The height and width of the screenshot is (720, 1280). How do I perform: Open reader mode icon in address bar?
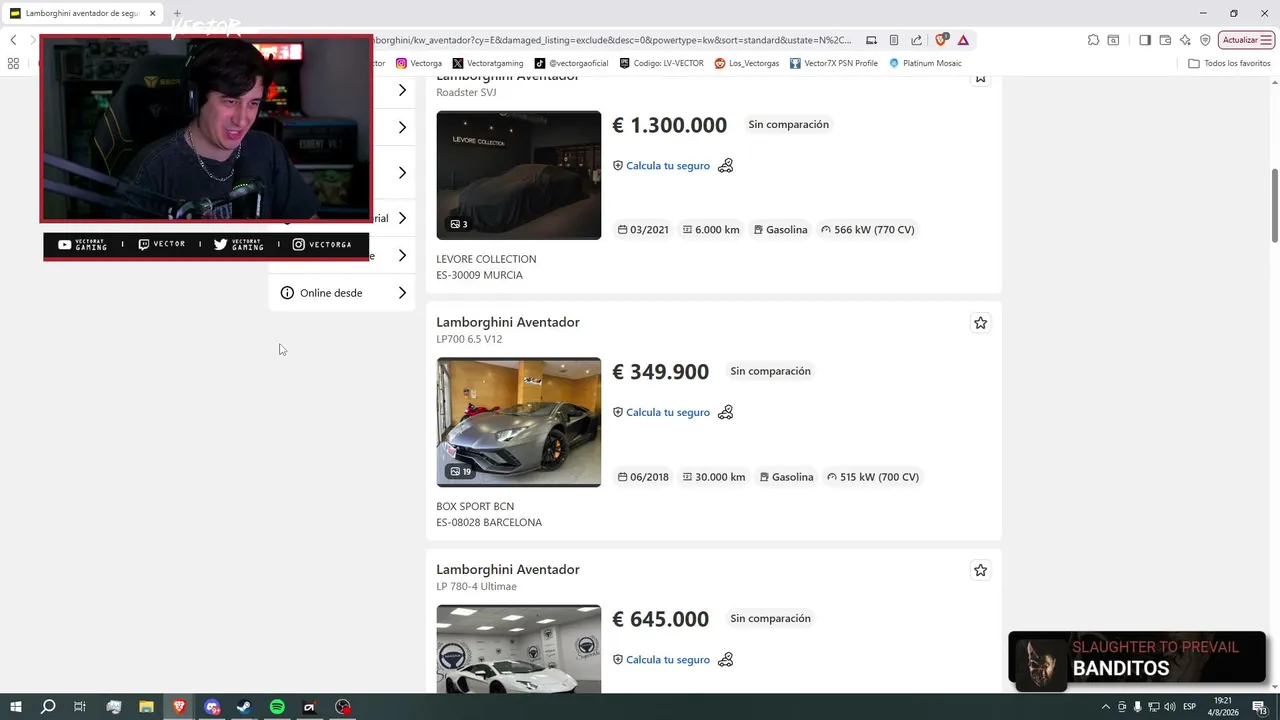pyautogui.click(x=894, y=40)
